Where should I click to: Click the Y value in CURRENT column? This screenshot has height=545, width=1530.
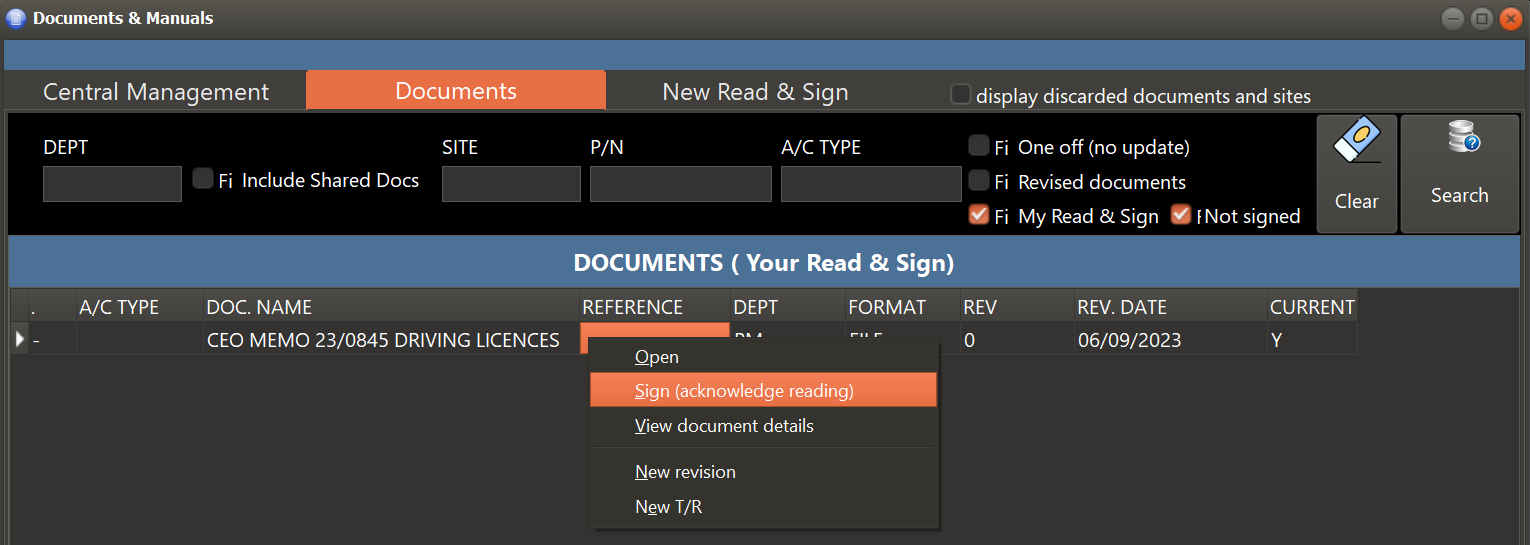point(1312,340)
